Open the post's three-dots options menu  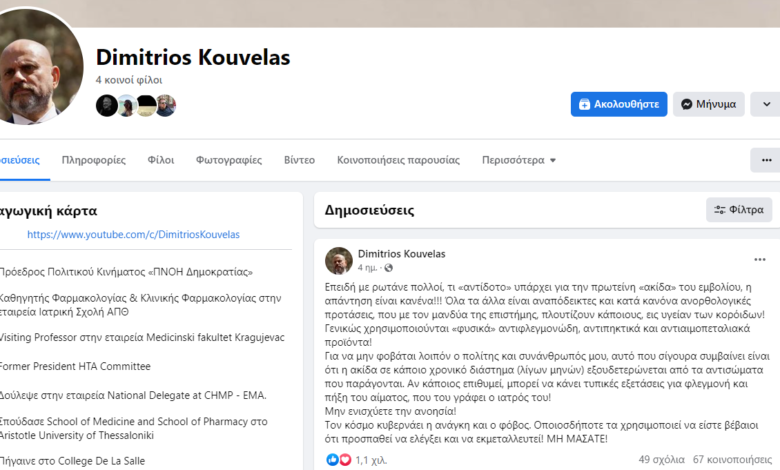[x=760, y=260]
